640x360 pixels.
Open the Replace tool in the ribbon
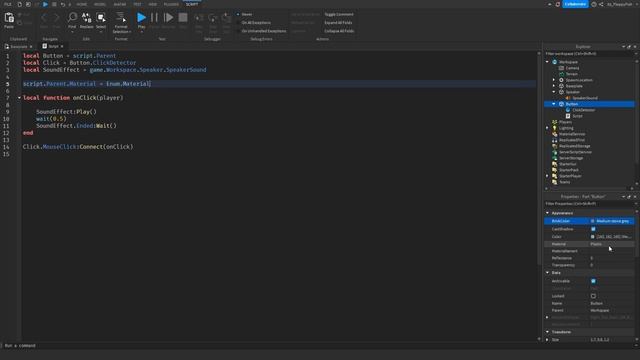coord(87,20)
